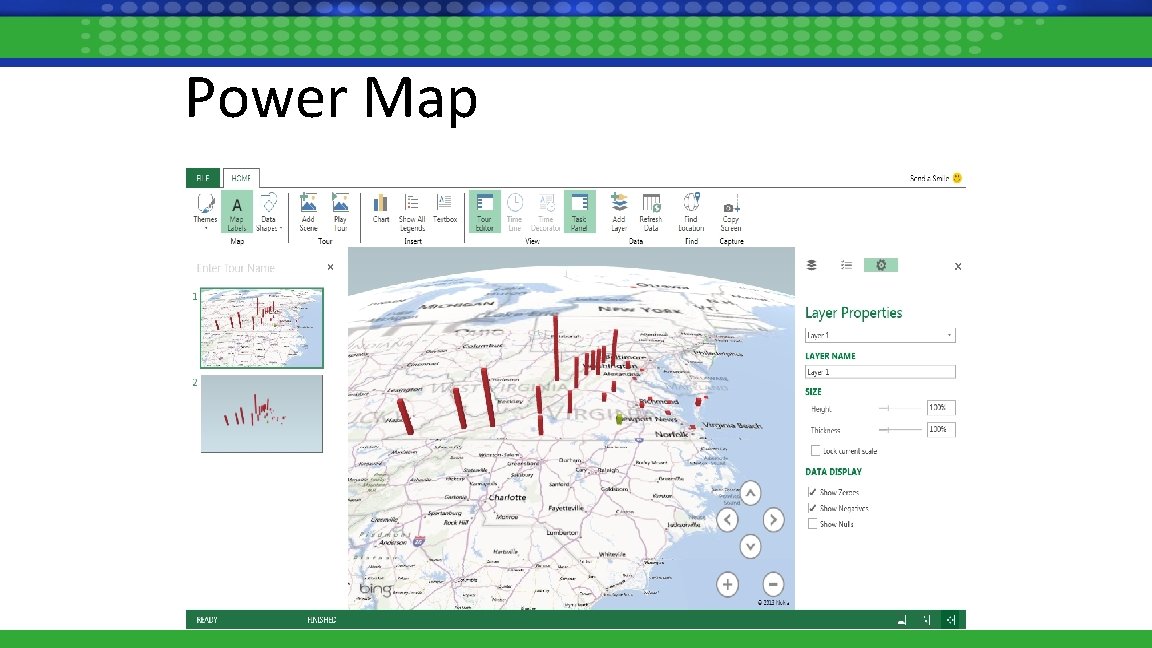The width and height of the screenshot is (1152, 648).
Task: Enable Show Nulls checkbox
Action: tap(813, 524)
